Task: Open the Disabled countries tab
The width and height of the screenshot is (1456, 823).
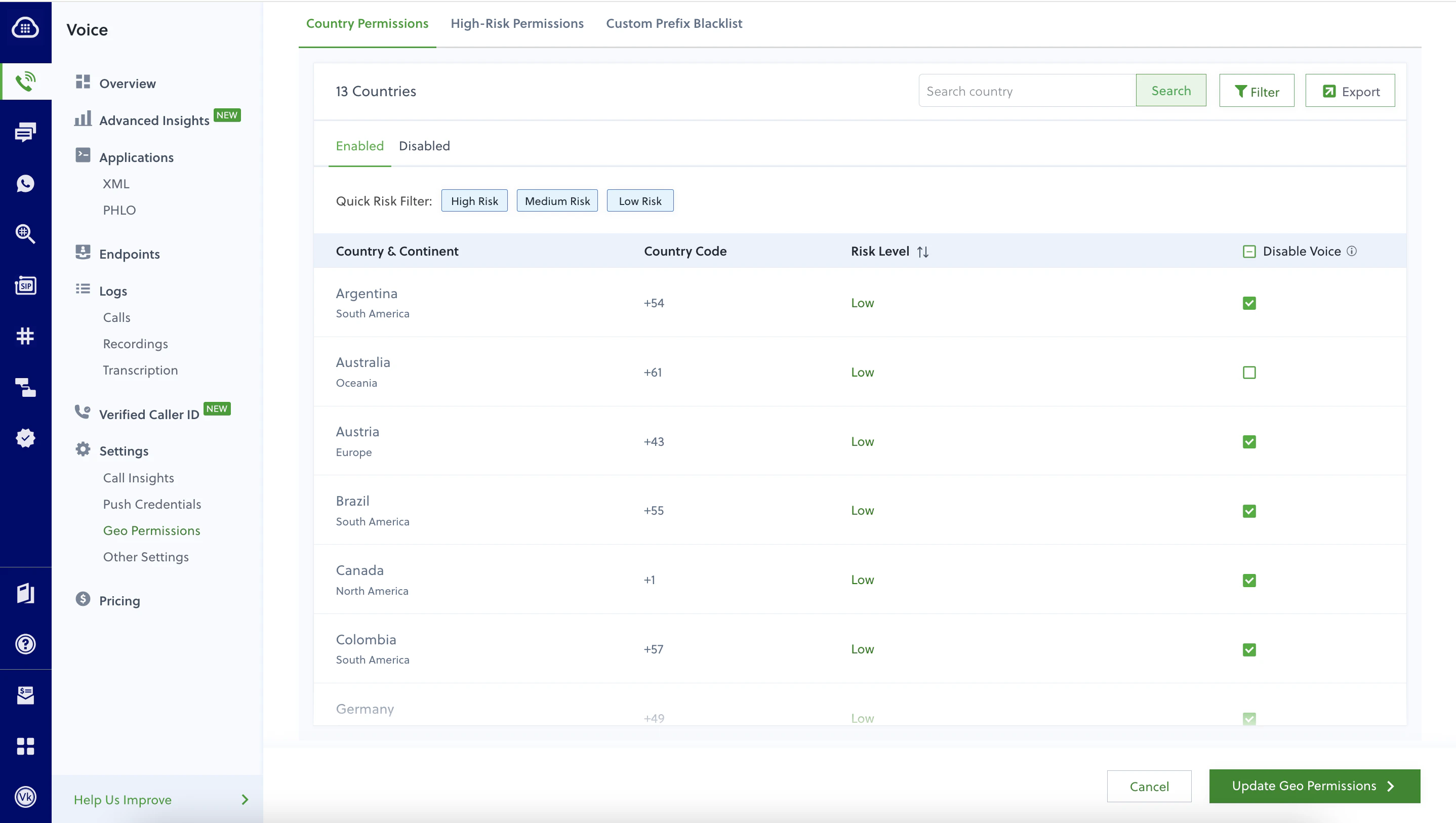Action: [424, 145]
